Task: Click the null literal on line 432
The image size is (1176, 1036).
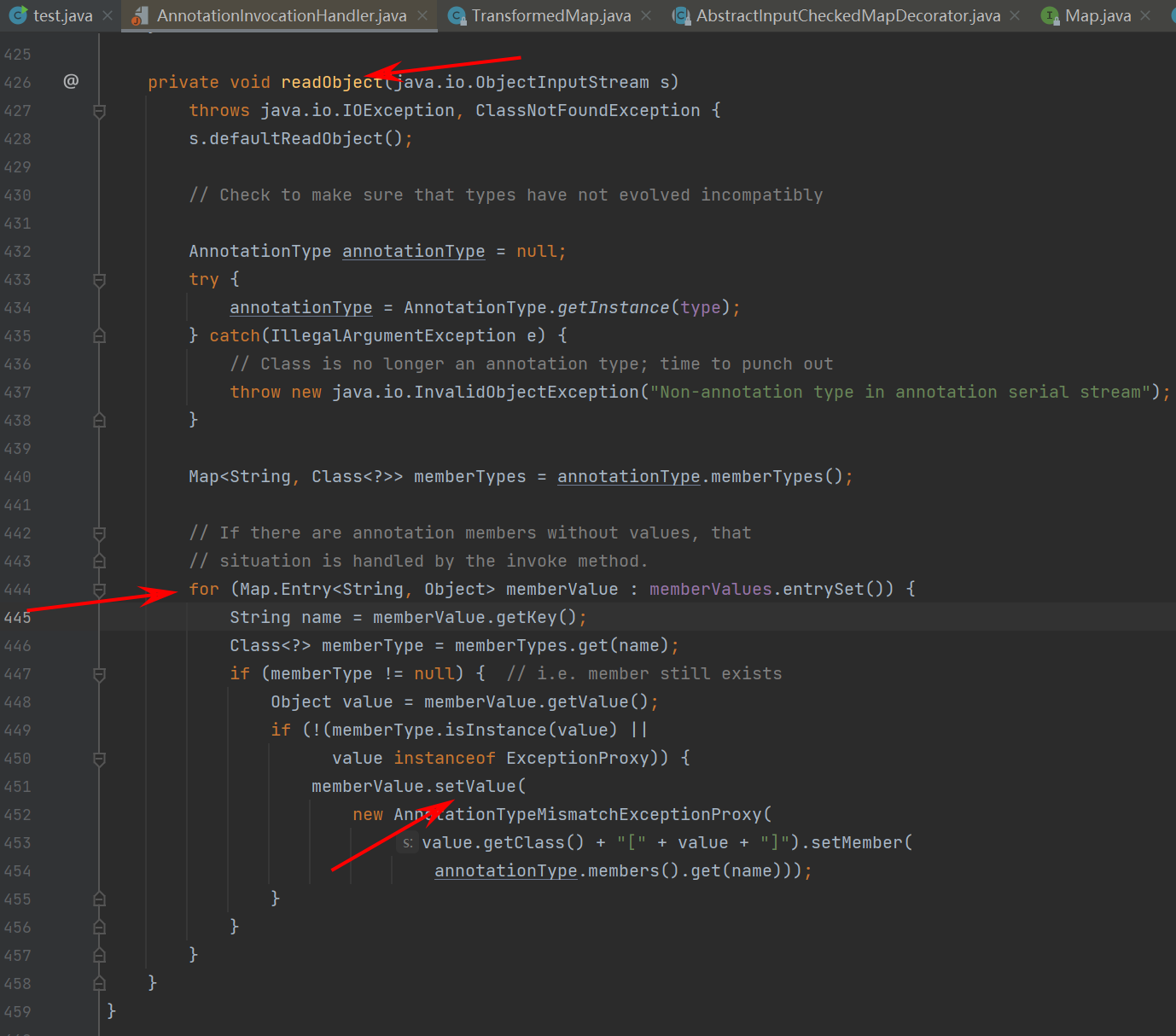Action: (536, 251)
